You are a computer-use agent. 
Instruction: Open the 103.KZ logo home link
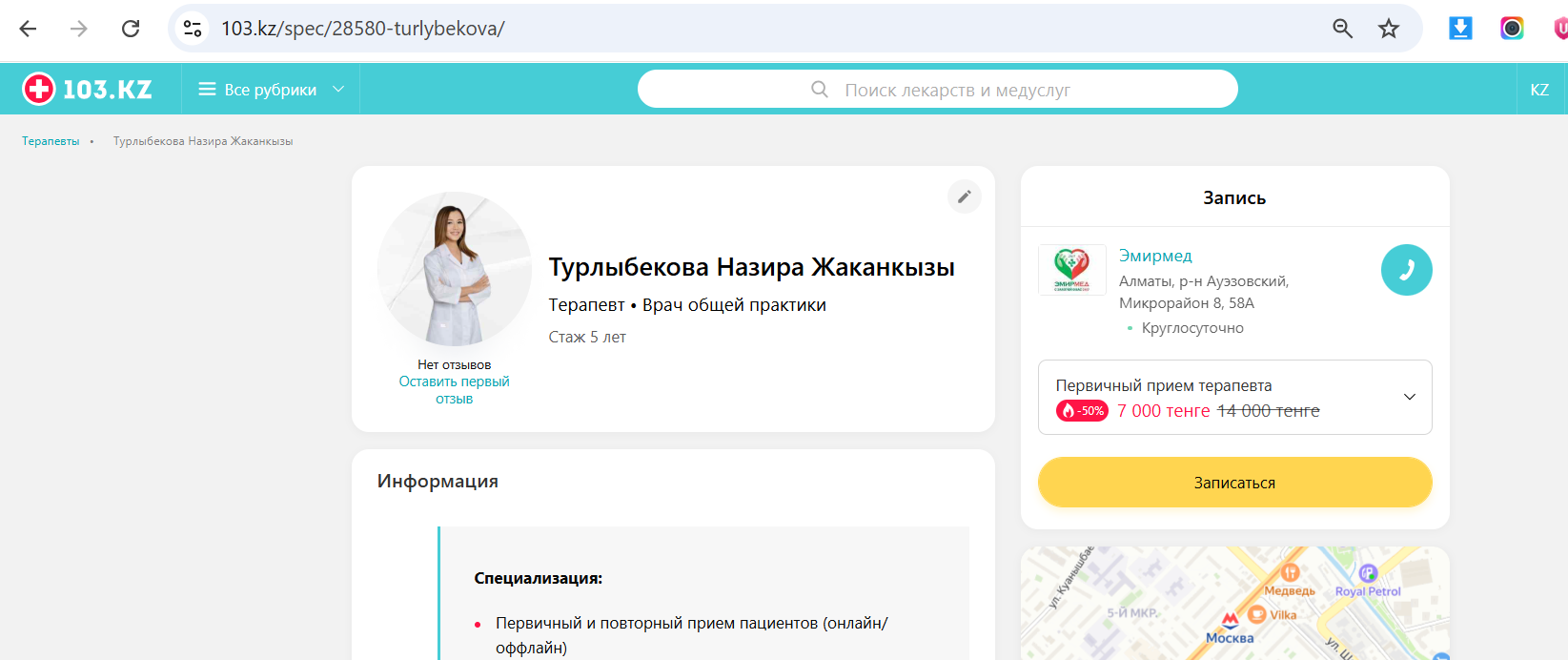tap(88, 90)
